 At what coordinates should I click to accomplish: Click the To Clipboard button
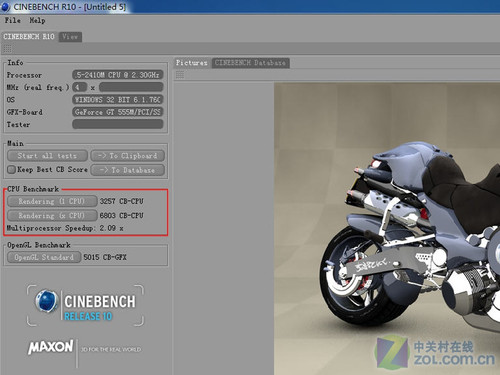[x=128, y=156]
